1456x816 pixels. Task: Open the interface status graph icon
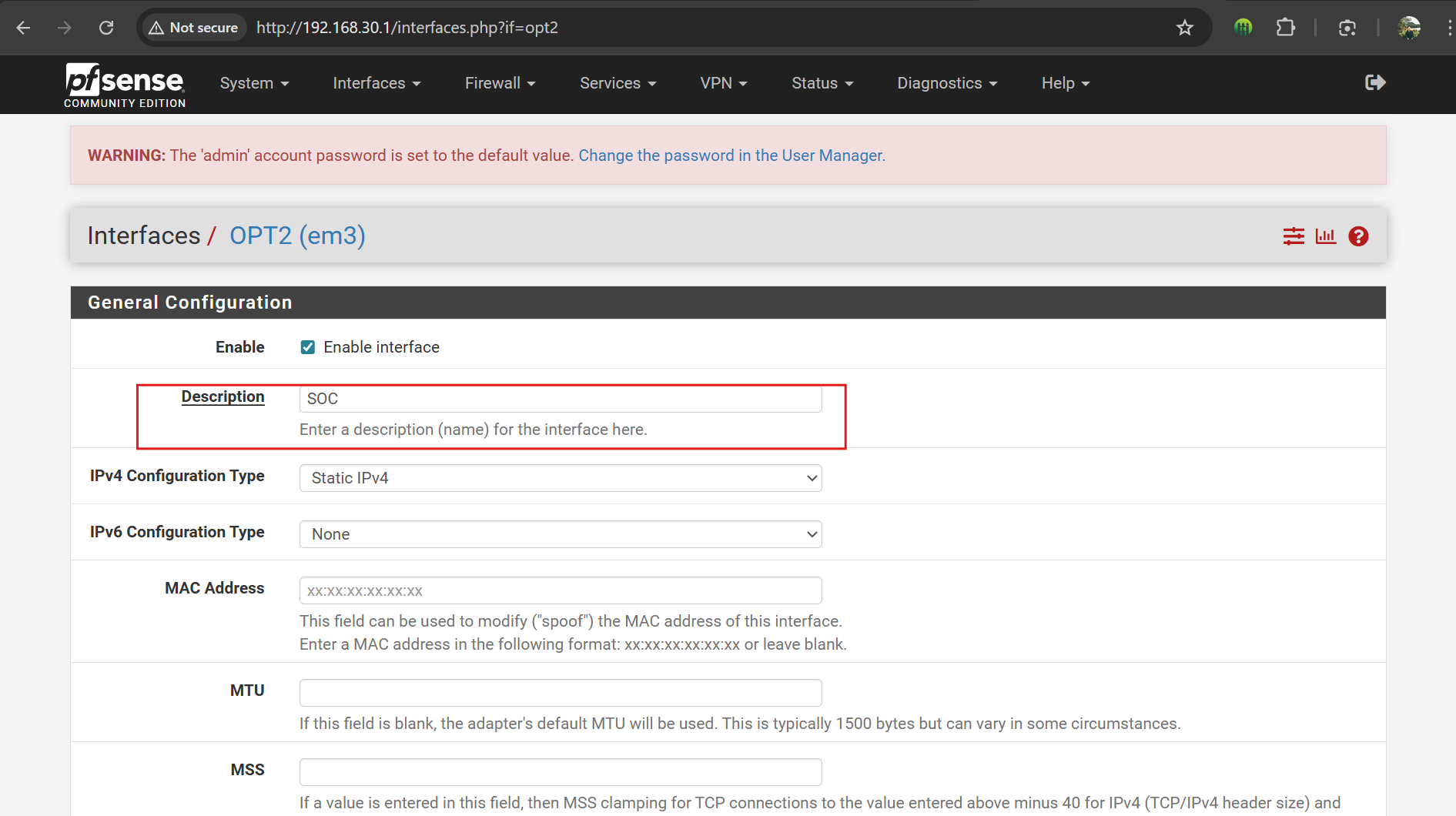[1325, 236]
